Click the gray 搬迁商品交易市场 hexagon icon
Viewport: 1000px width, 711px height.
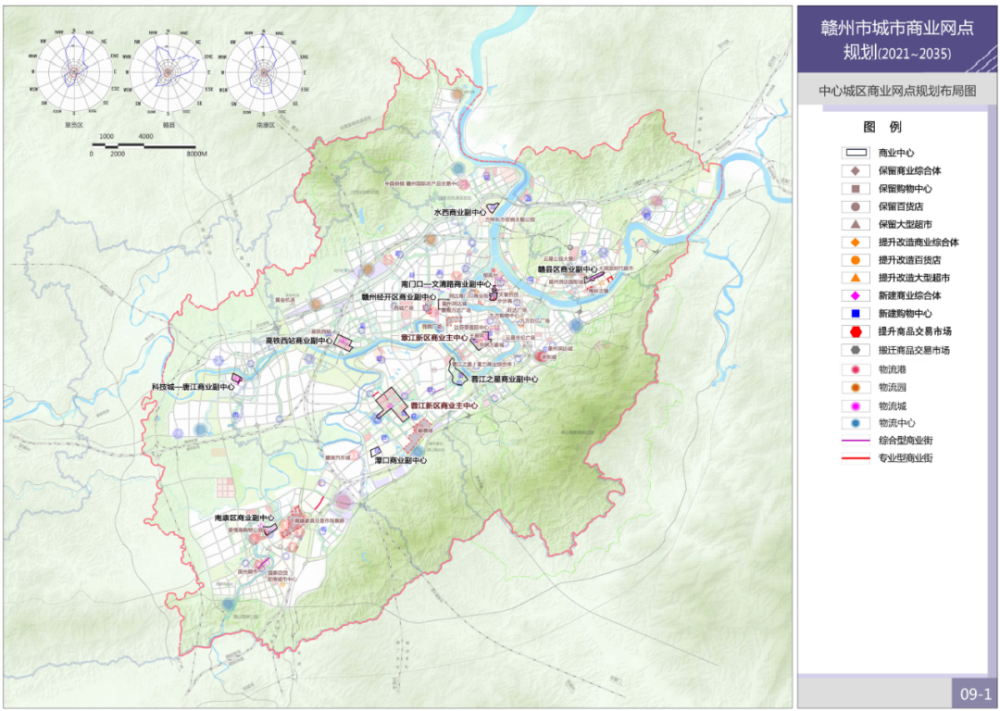pyautogui.click(x=855, y=350)
